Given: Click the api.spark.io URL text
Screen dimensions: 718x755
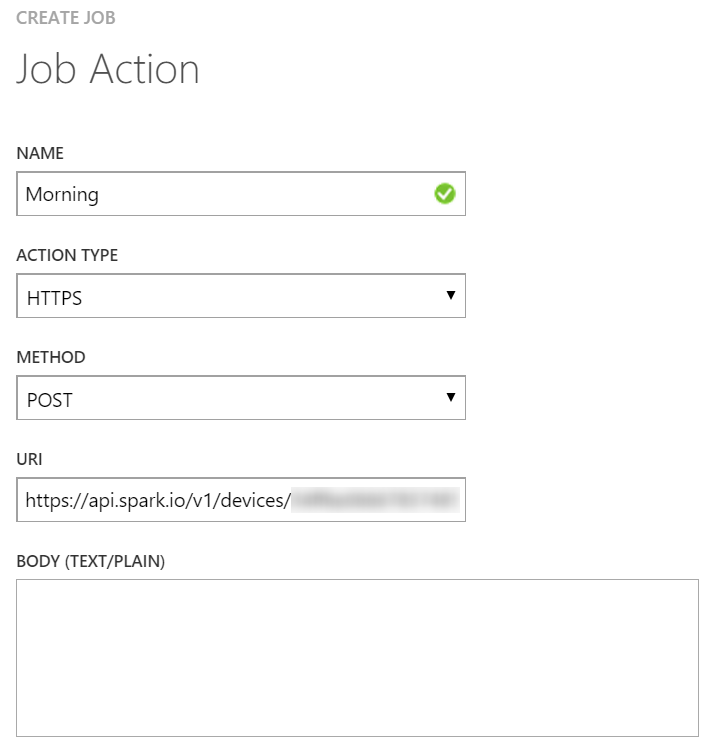Looking at the screenshot, I should (x=158, y=501).
